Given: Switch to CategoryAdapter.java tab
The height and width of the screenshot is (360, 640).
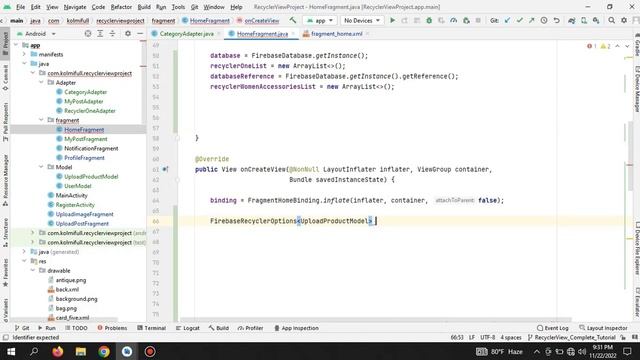Looking at the screenshot, I should click(x=187, y=34).
